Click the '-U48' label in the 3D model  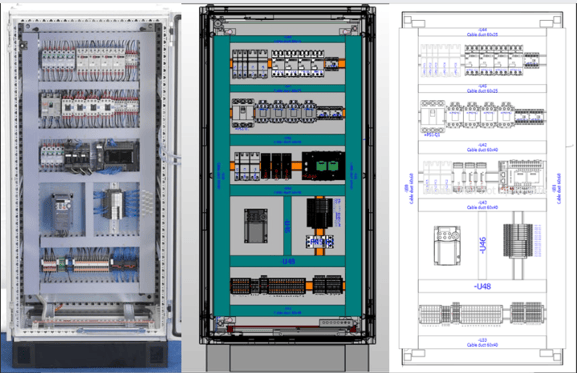point(287,262)
